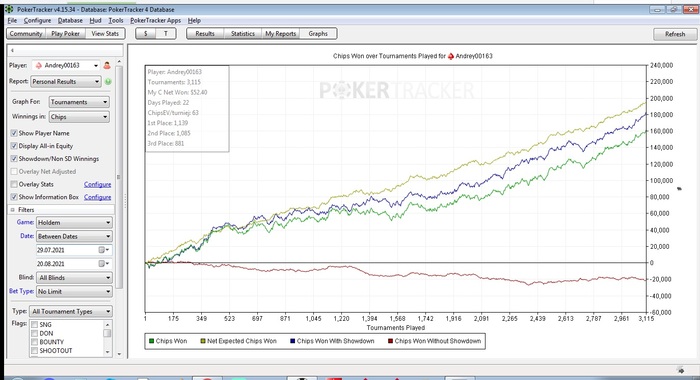The image size is (700, 380).
Task: Click the Refresh button
Action: (675, 34)
